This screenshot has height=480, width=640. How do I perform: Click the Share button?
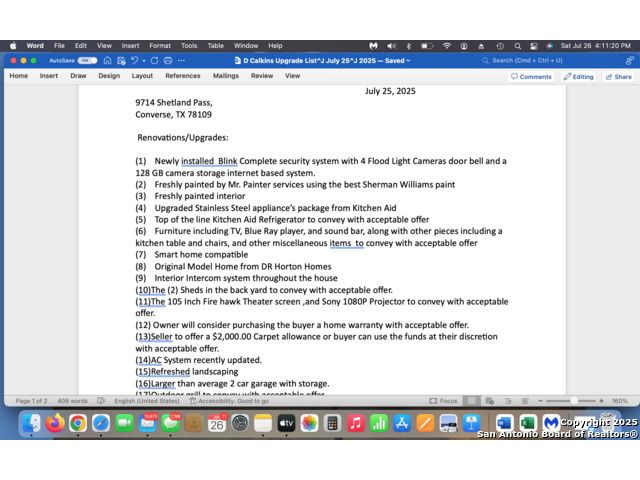coord(617,76)
